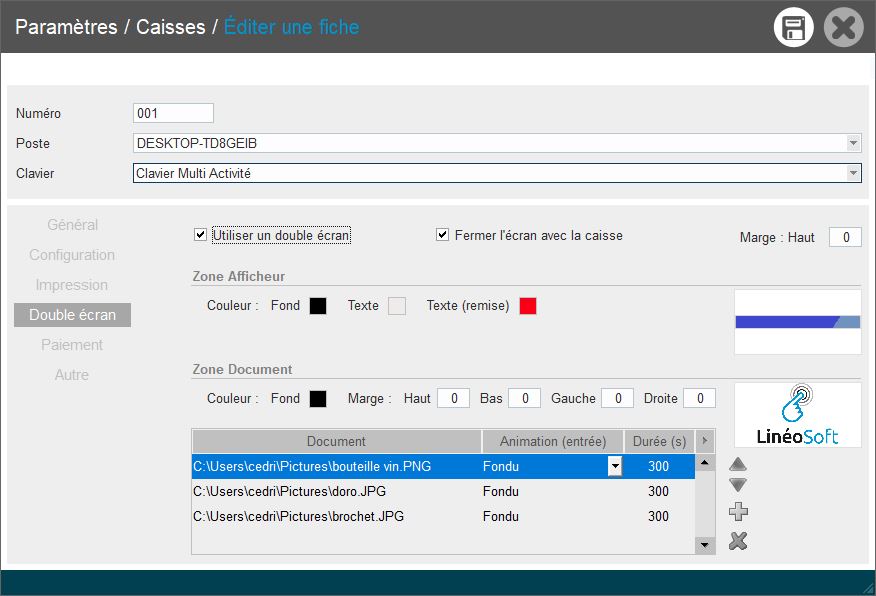Click 'Caisses' in the breadcrumb title
Image resolution: width=876 pixels, height=596 pixels.
tap(171, 27)
